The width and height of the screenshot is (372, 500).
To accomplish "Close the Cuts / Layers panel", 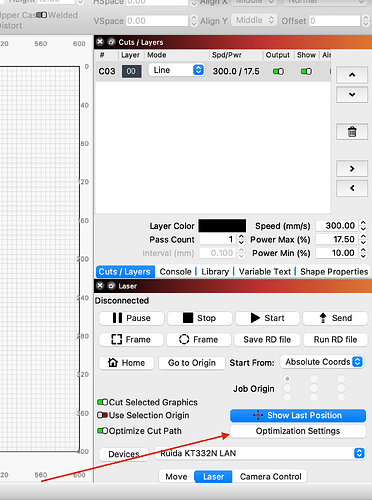I will [x=100, y=42].
